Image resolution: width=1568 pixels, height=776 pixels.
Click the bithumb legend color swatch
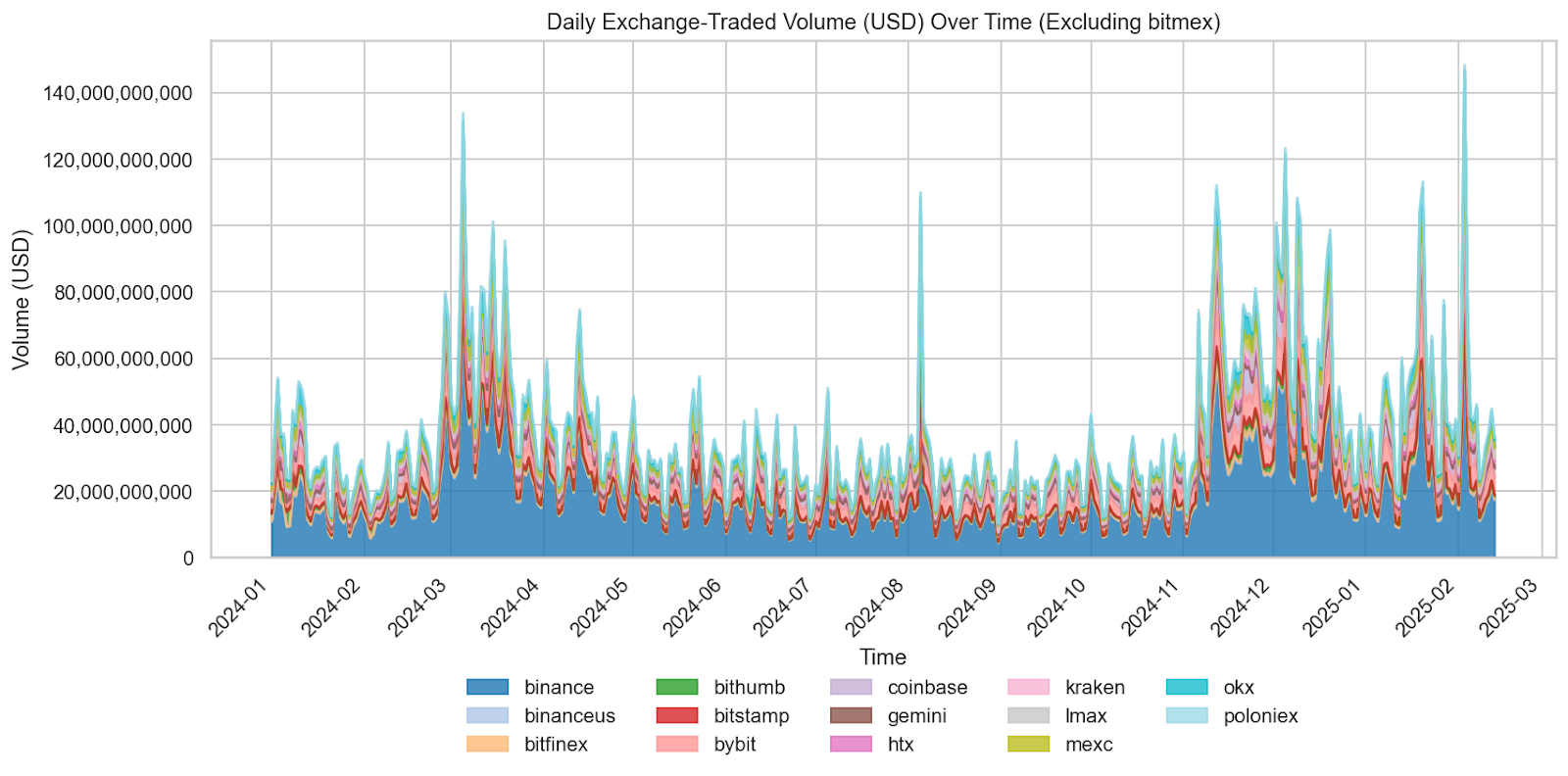676,688
